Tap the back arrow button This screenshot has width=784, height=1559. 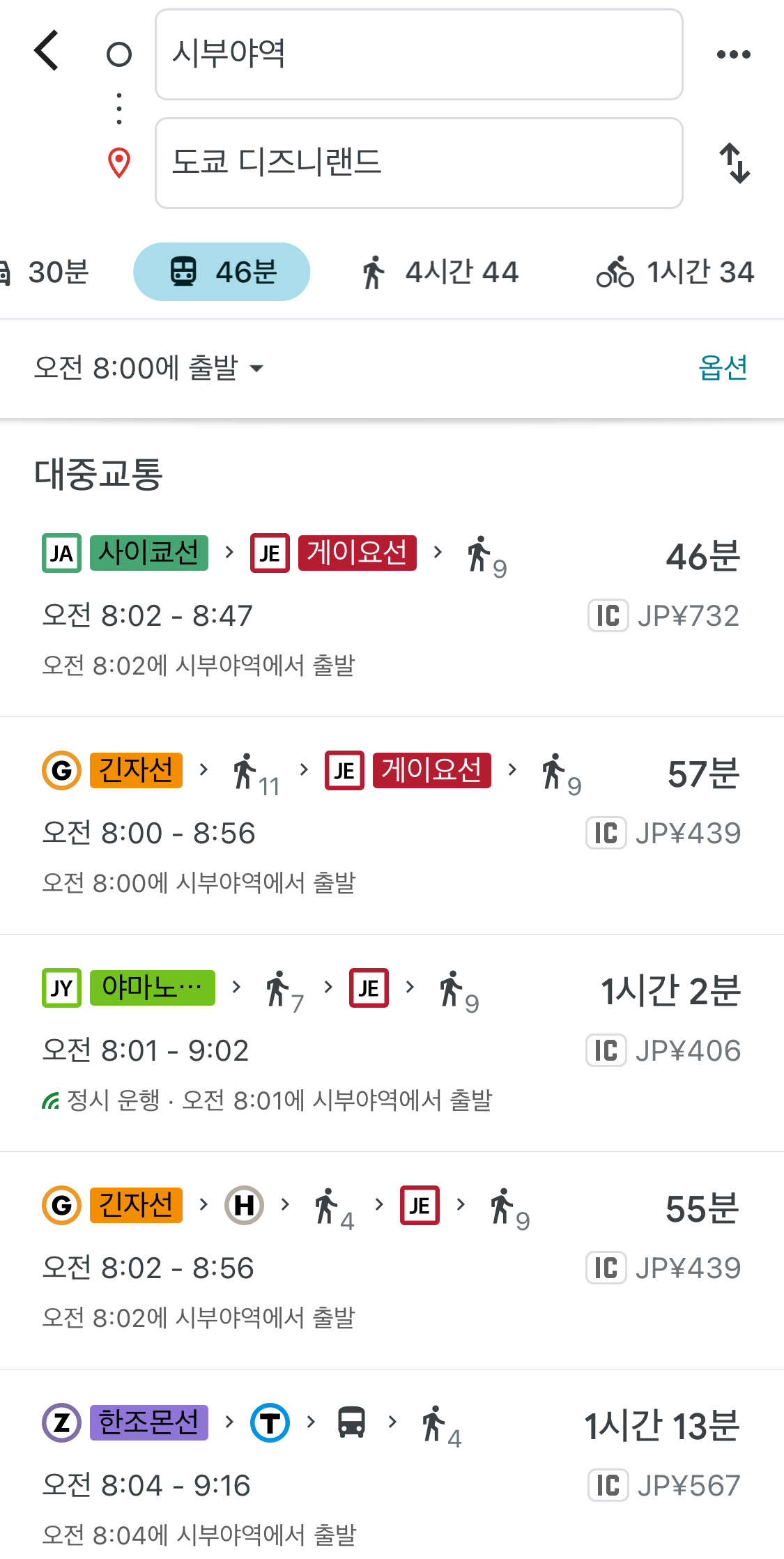coord(46,51)
